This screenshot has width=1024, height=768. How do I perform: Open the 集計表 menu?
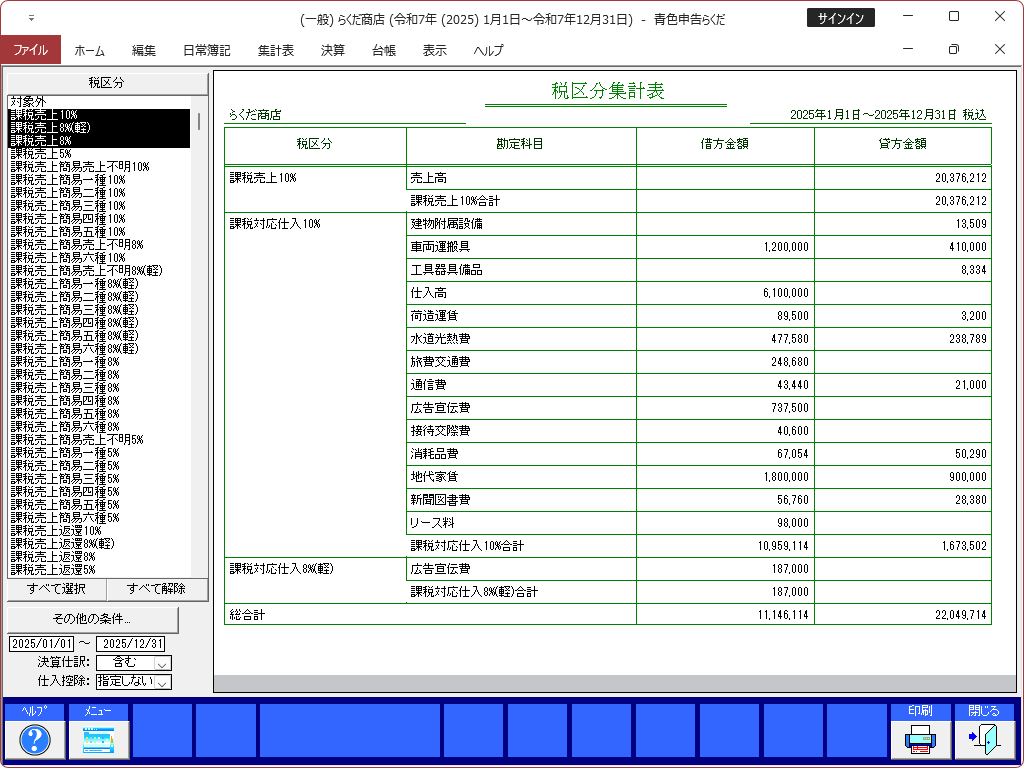(275, 50)
